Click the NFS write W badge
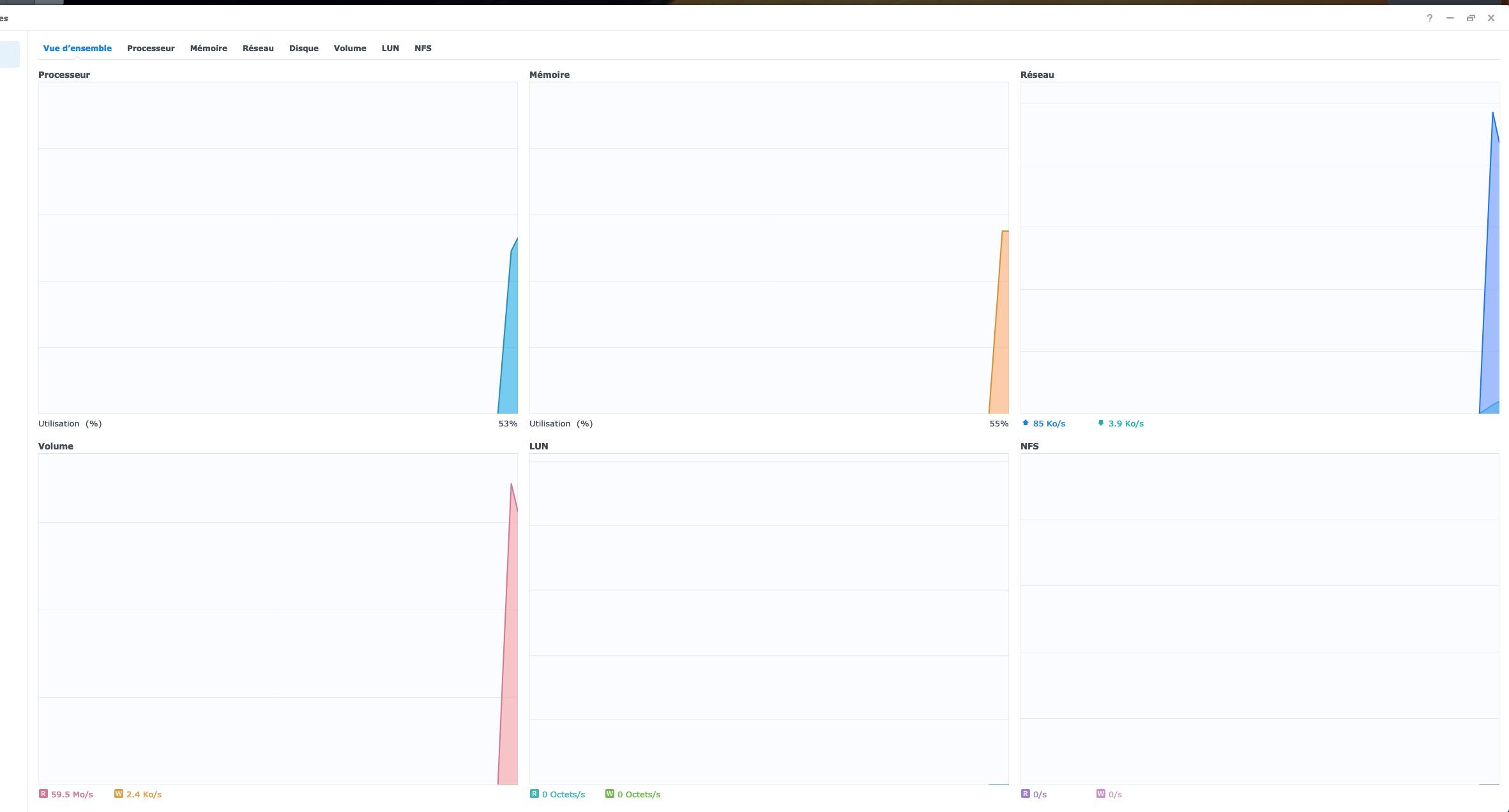 (x=1100, y=794)
